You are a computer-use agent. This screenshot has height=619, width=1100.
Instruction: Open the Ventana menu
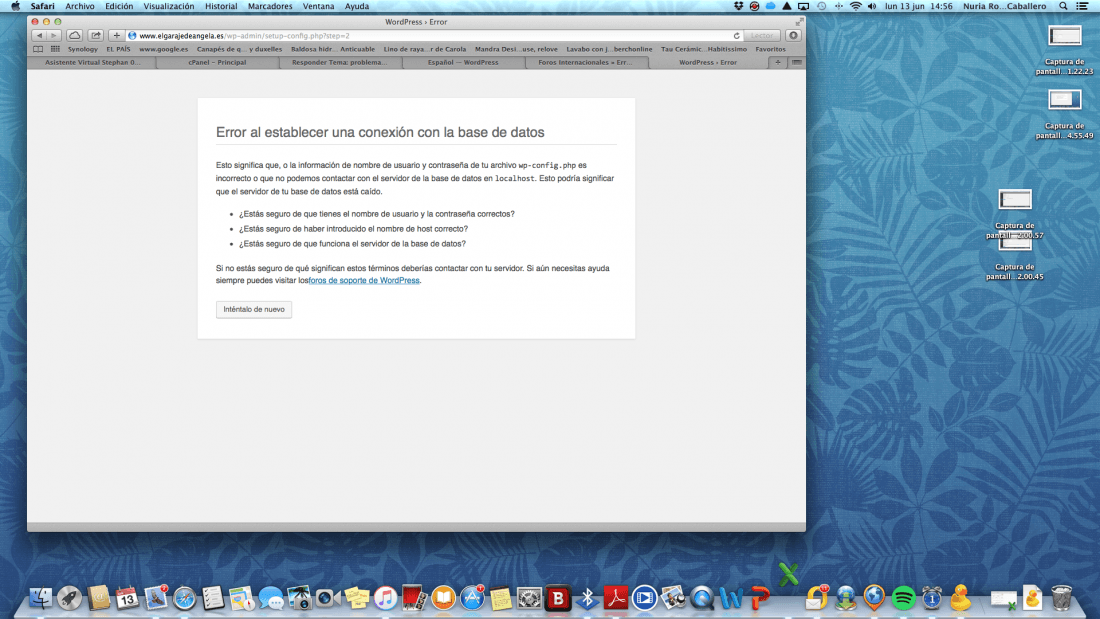coord(318,6)
